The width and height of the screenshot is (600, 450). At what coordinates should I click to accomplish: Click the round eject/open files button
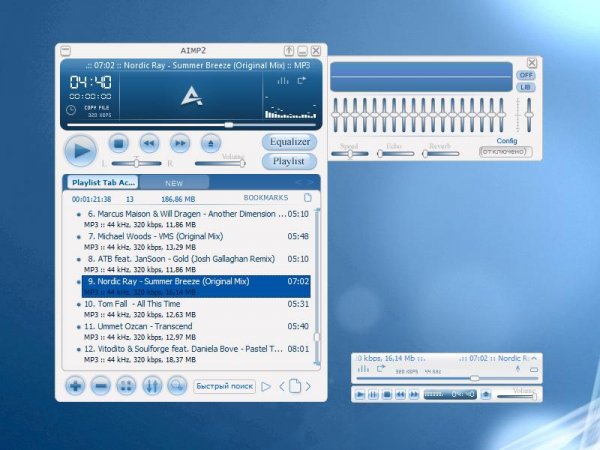point(211,143)
